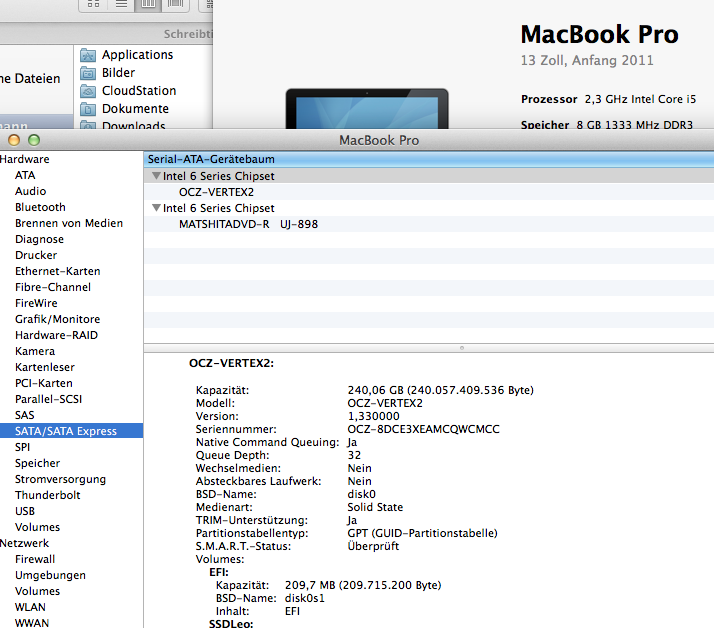Collapse first Intel 6 Series Chipset triangle

coord(156,176)
